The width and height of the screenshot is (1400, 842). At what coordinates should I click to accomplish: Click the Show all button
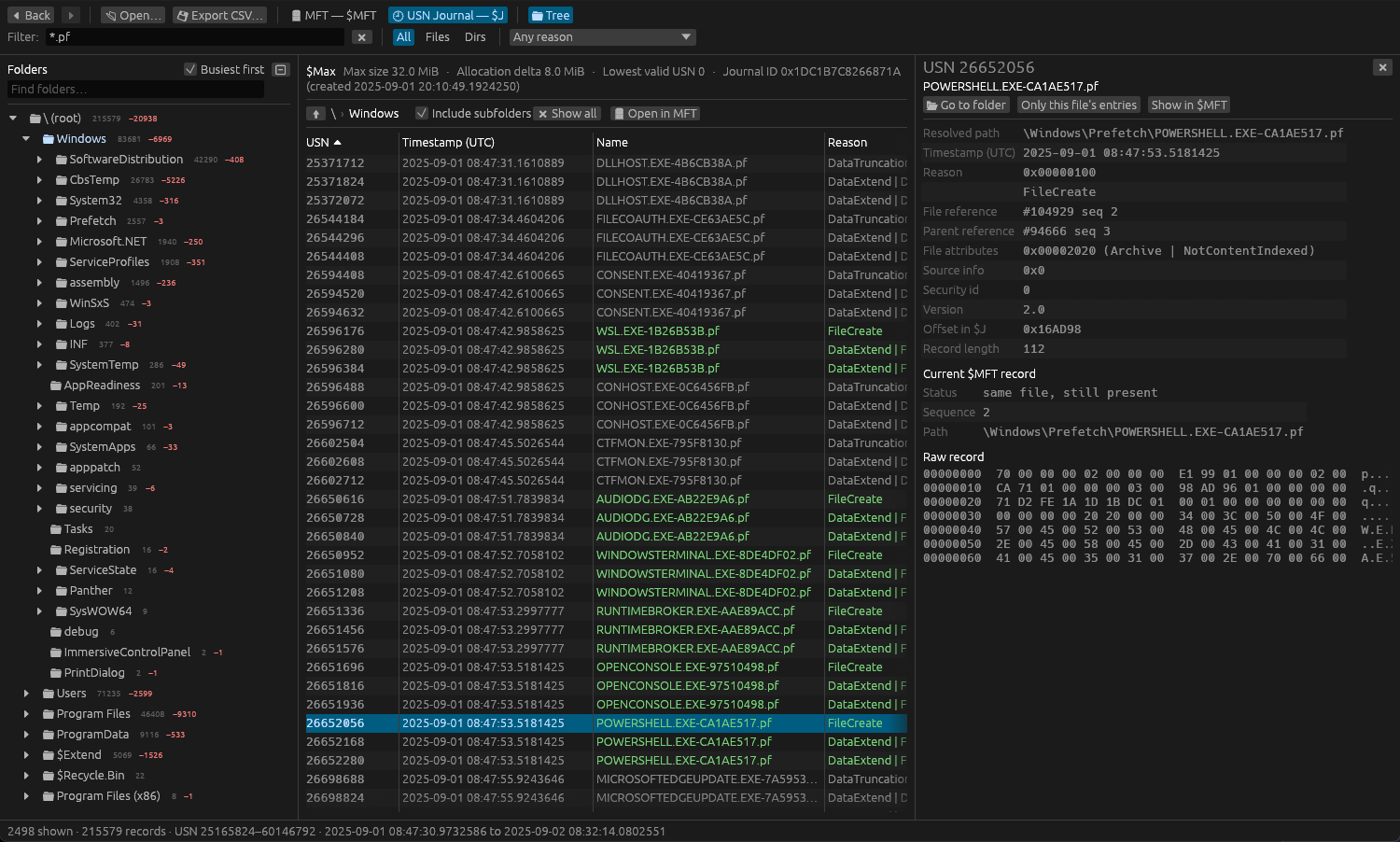567,114
